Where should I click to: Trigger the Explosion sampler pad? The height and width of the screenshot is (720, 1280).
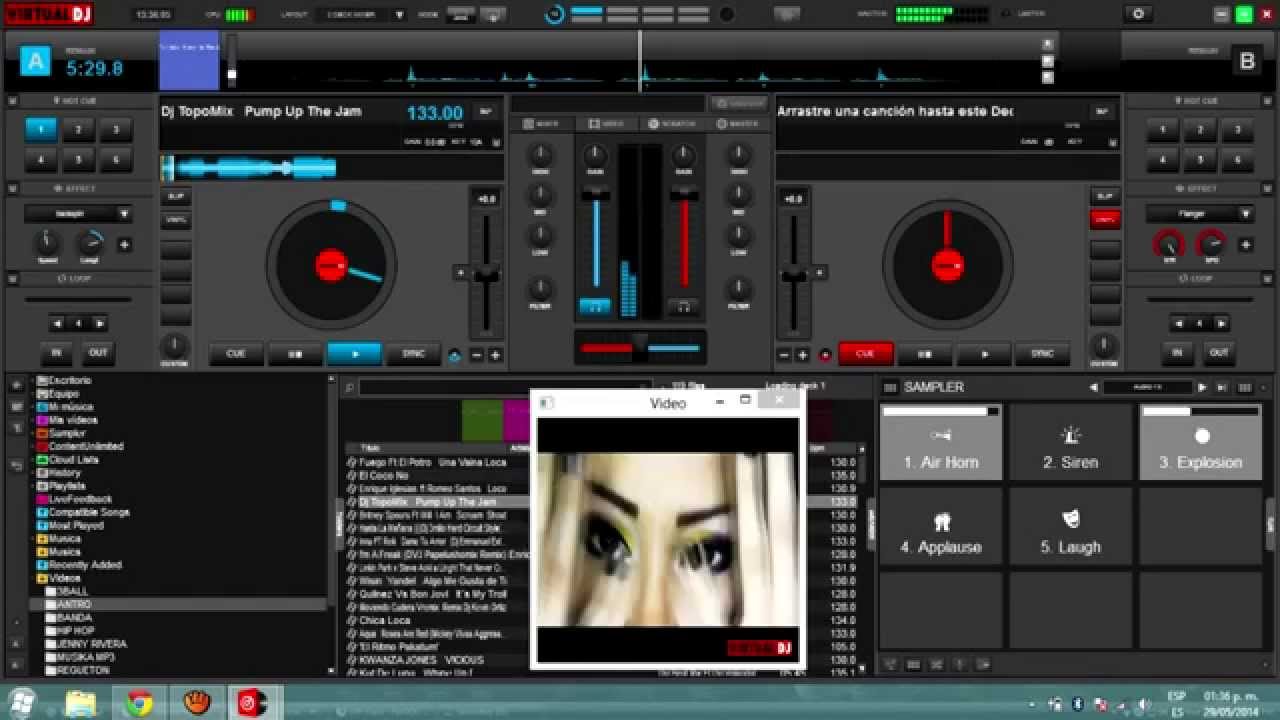(1200, 442)
